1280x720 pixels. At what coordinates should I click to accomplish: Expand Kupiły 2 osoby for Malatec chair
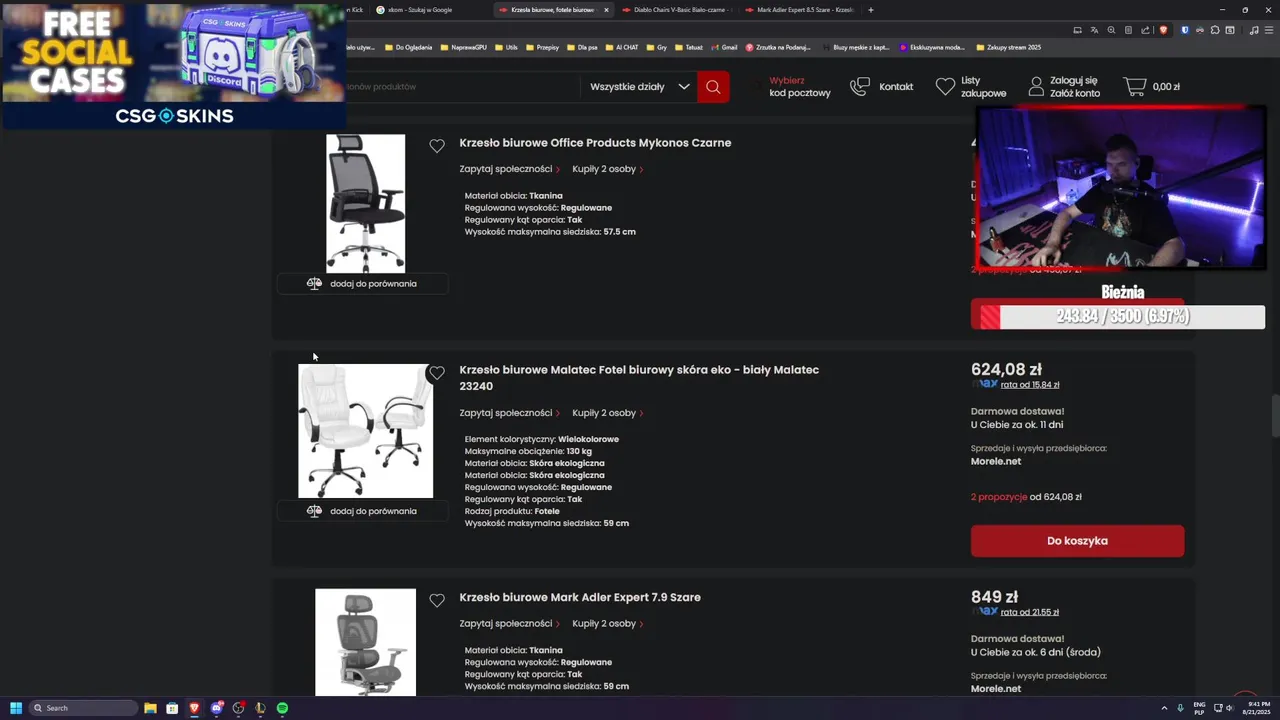pos(607,413)
